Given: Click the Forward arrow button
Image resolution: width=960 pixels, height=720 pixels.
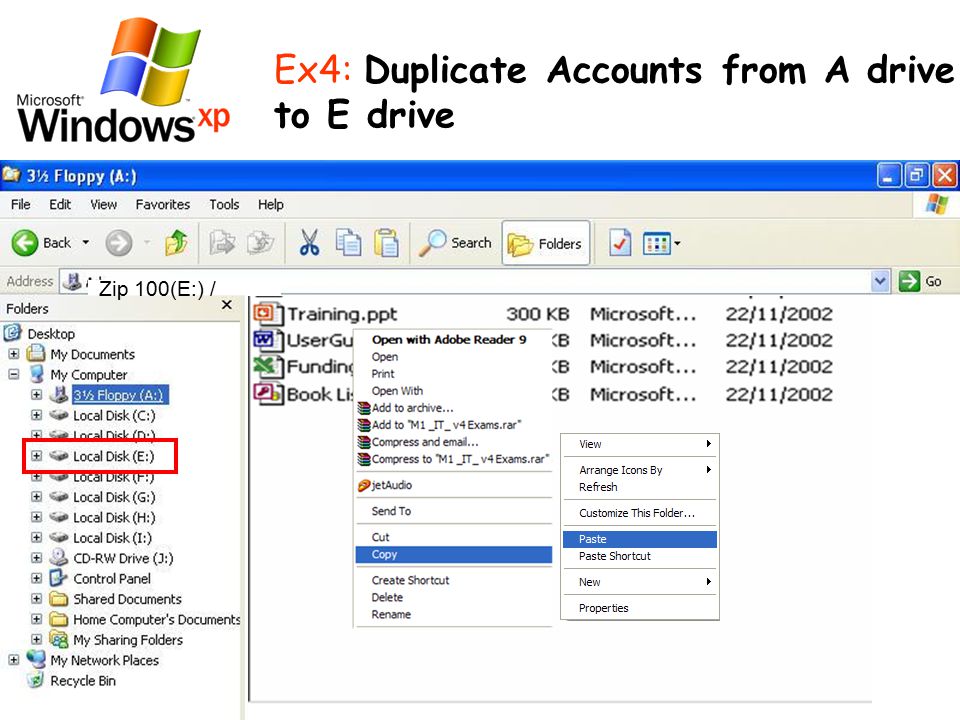Looking at the screenshot, I should 119,243.
